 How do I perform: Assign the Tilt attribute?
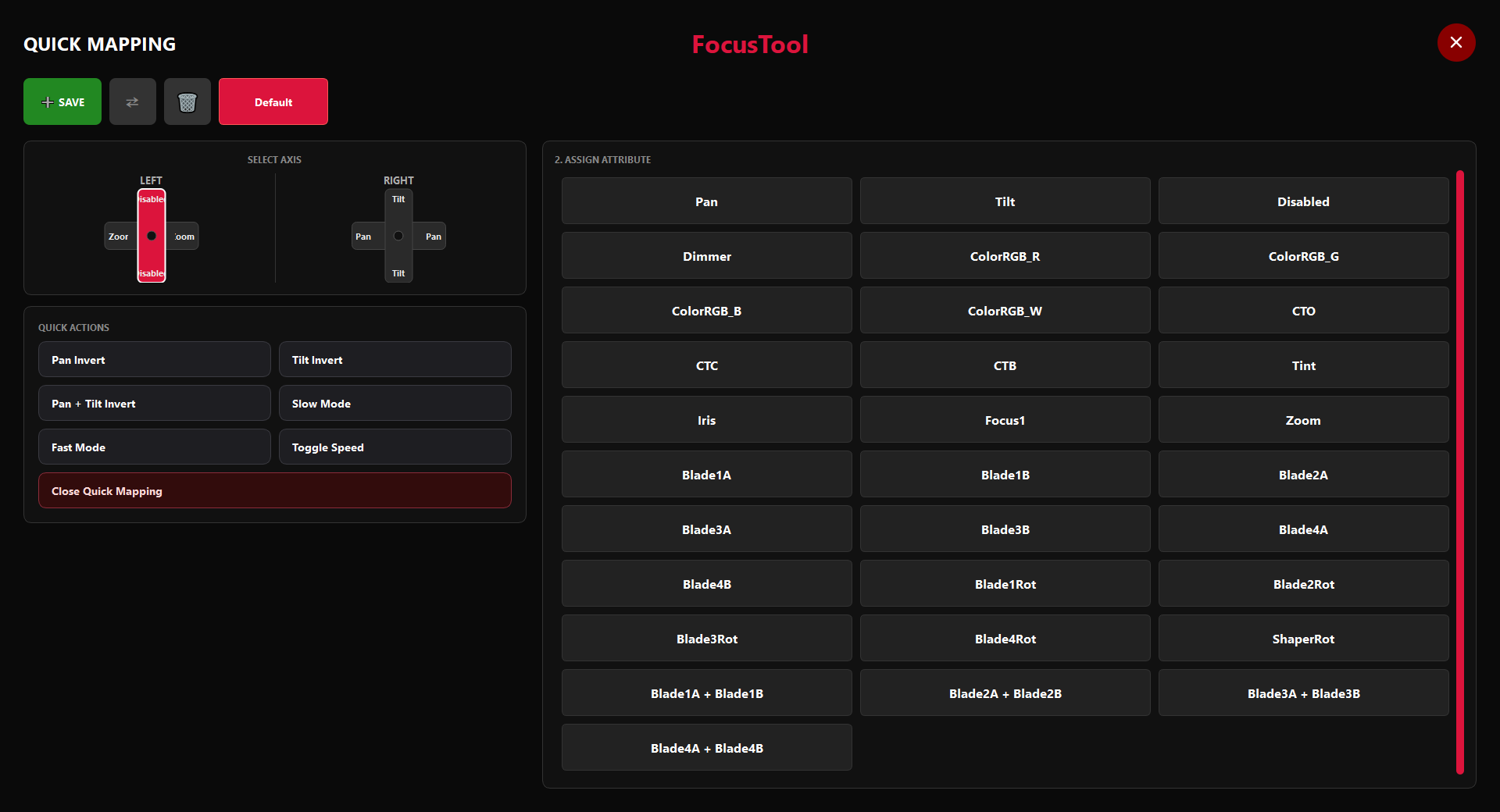(1005, 201)
